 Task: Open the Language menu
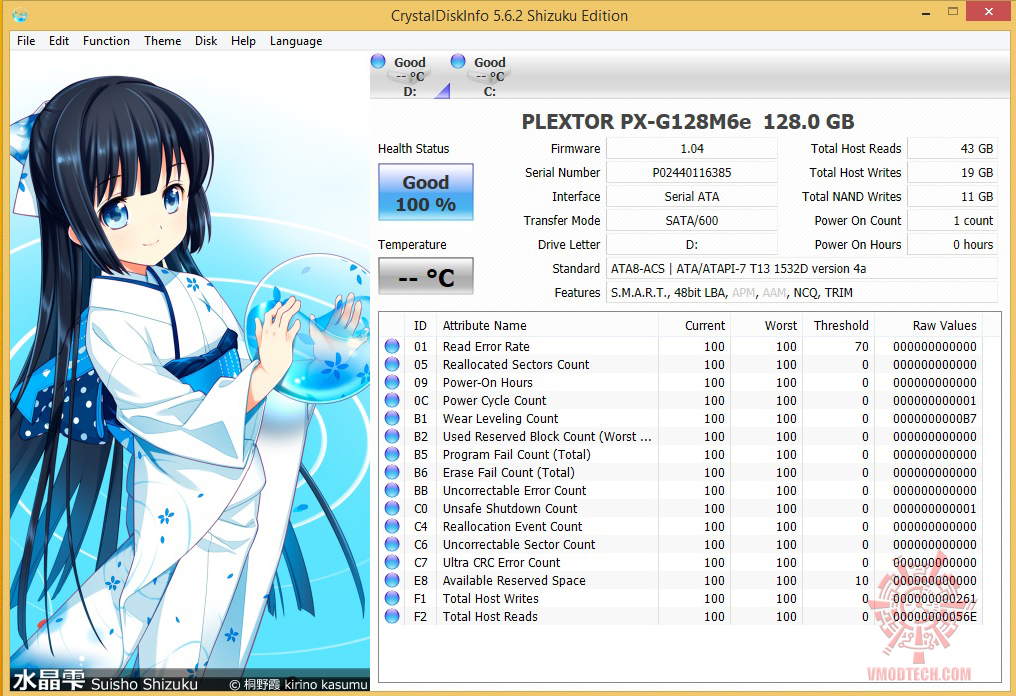(296, 41)
